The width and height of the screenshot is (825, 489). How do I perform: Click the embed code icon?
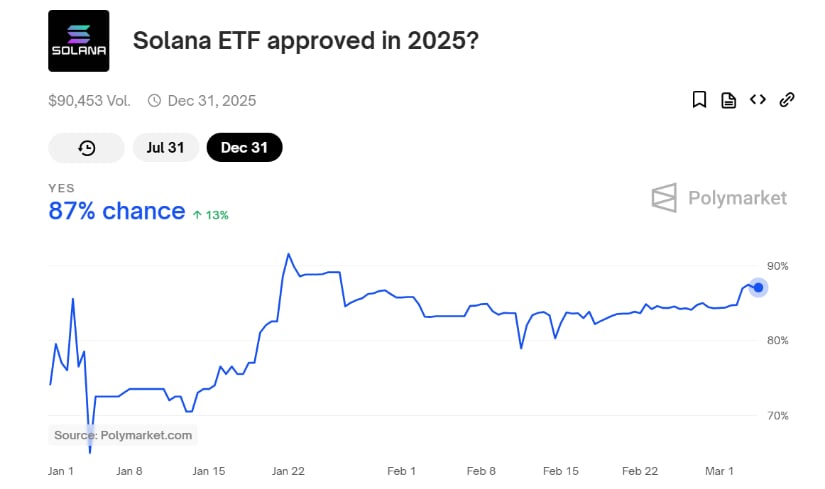coord(758,99)
